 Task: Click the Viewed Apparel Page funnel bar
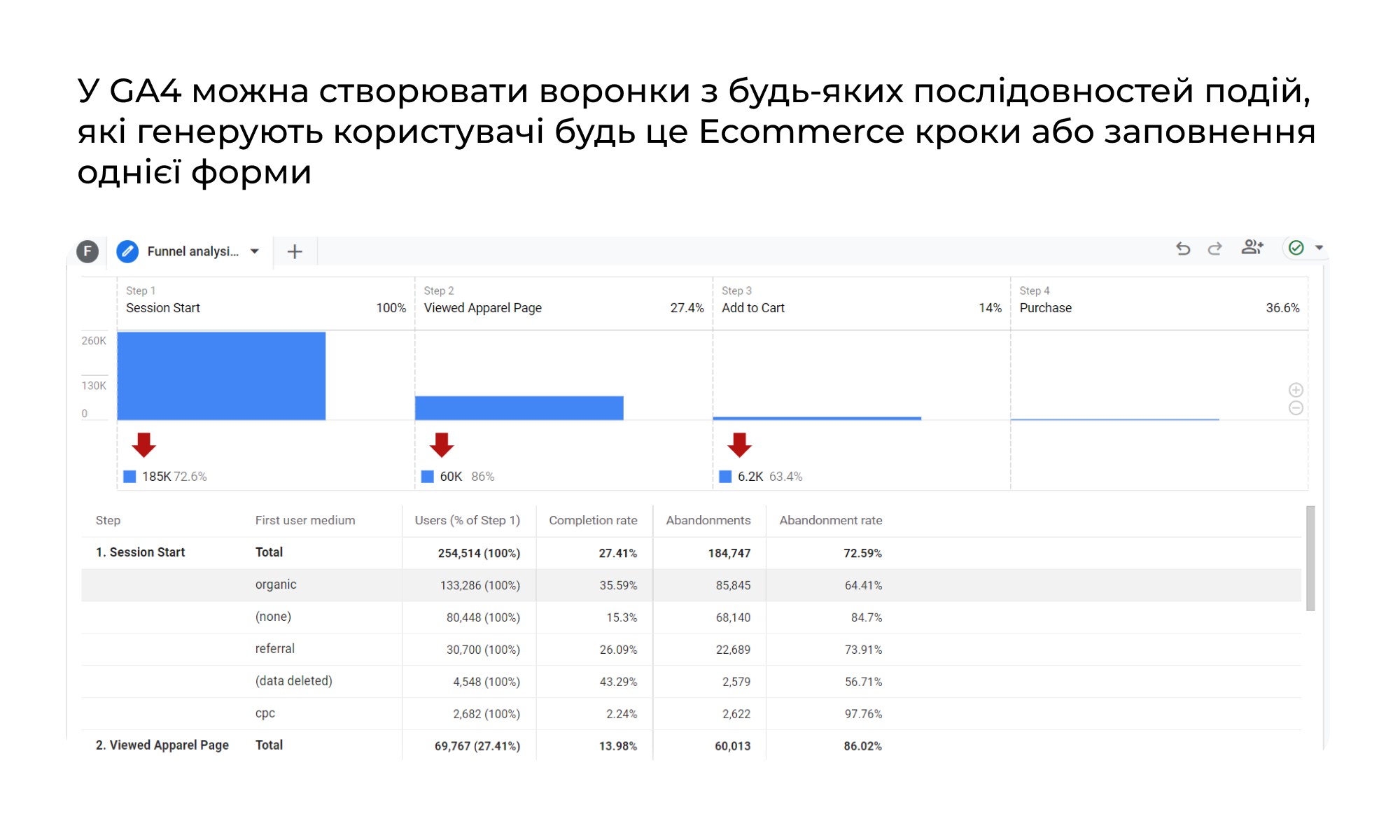519,408
